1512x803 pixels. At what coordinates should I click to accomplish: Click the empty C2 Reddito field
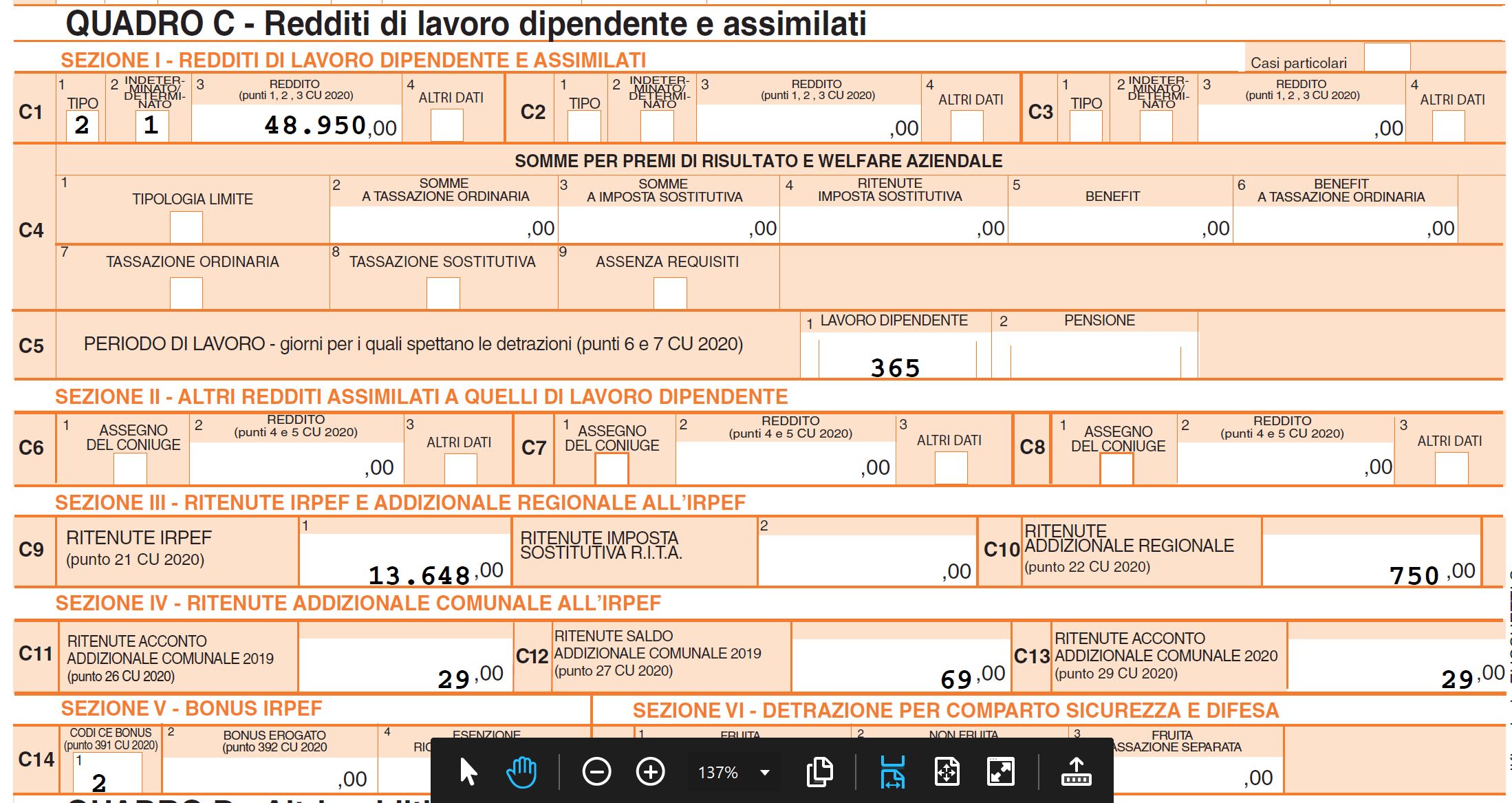click(808, 124)
